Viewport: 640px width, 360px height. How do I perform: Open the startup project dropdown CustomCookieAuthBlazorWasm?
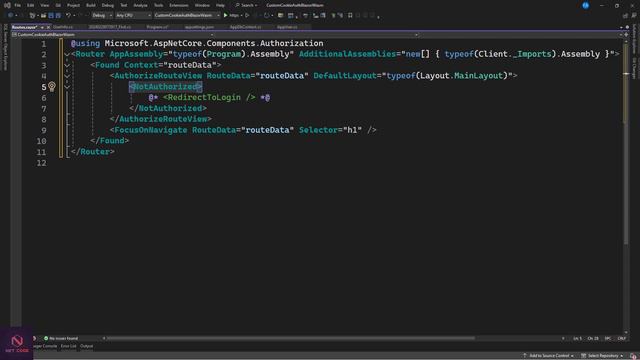(187, 16)
